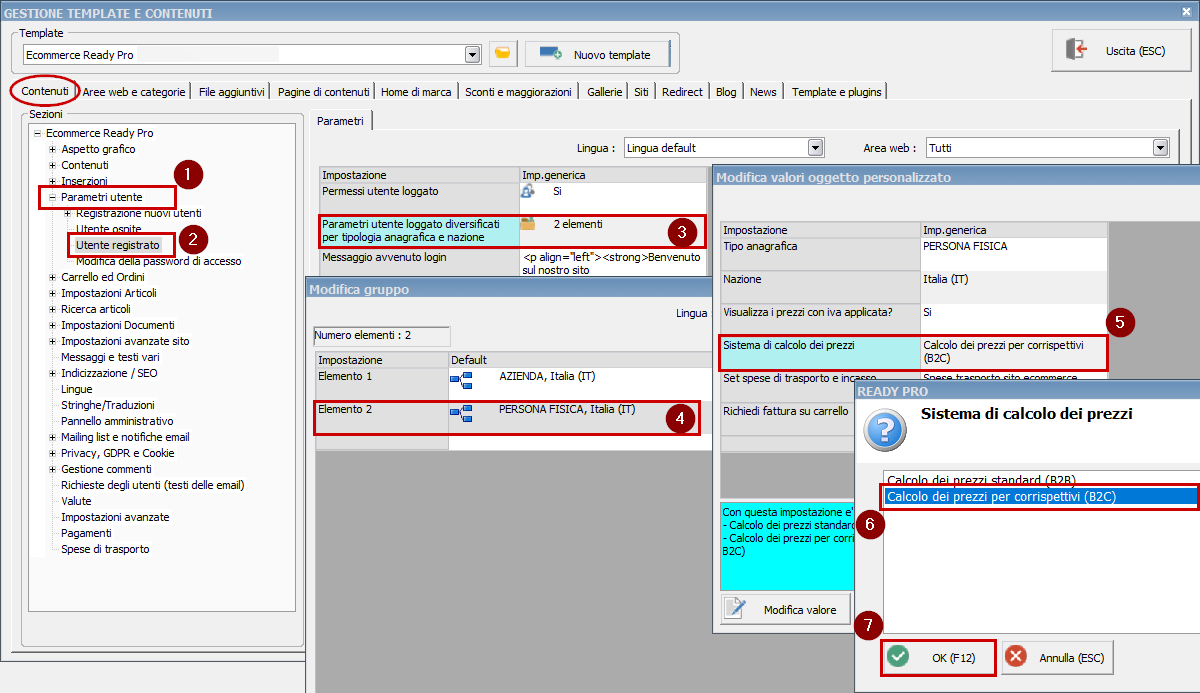Image resolution: width=1200 pixels, height=693 pixels.
Task: Switch to the Contenuti tab
Action: pos(45,91)
